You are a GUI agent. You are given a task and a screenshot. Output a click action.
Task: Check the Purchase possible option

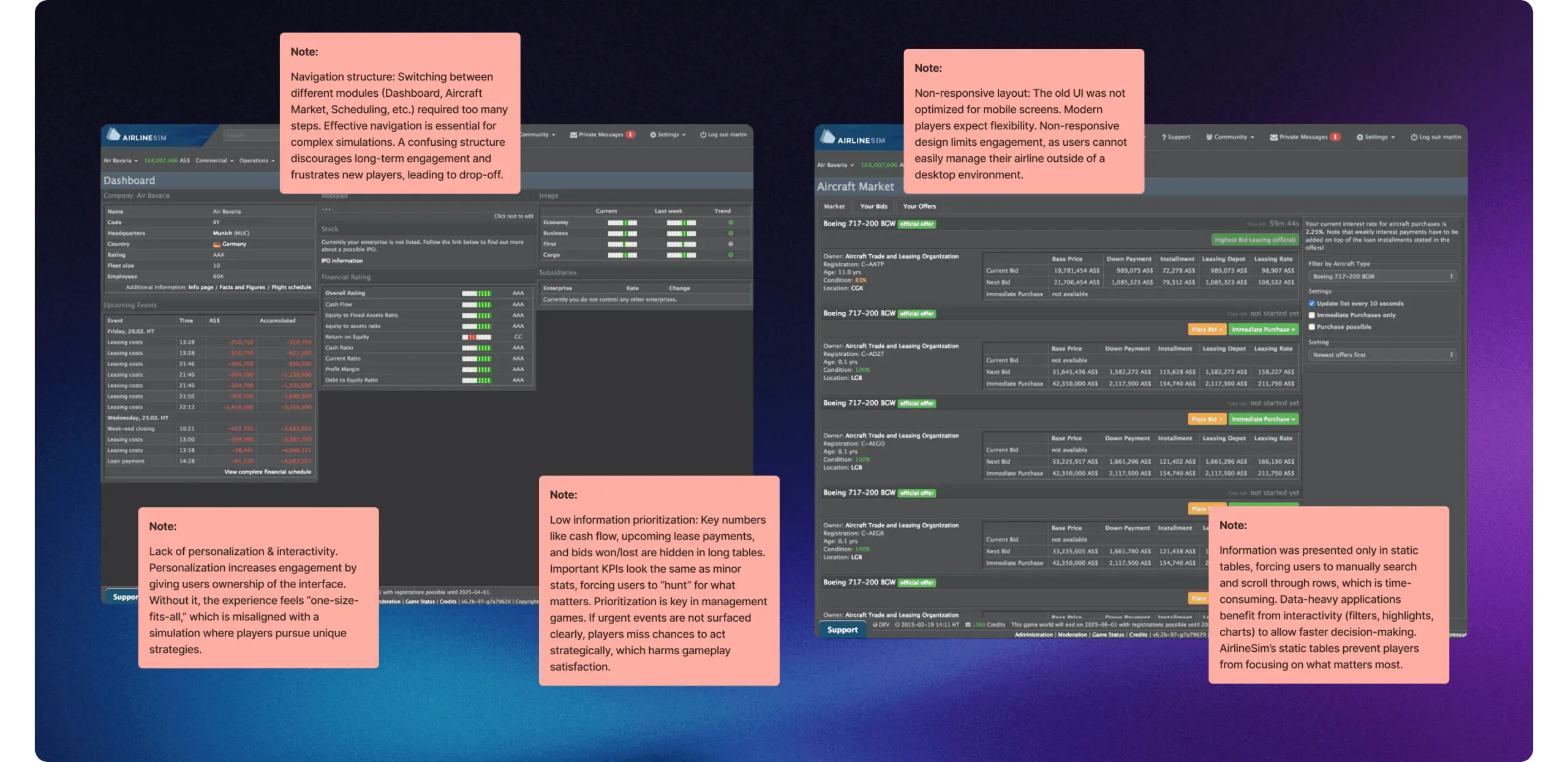click(x=1312, y=326)
